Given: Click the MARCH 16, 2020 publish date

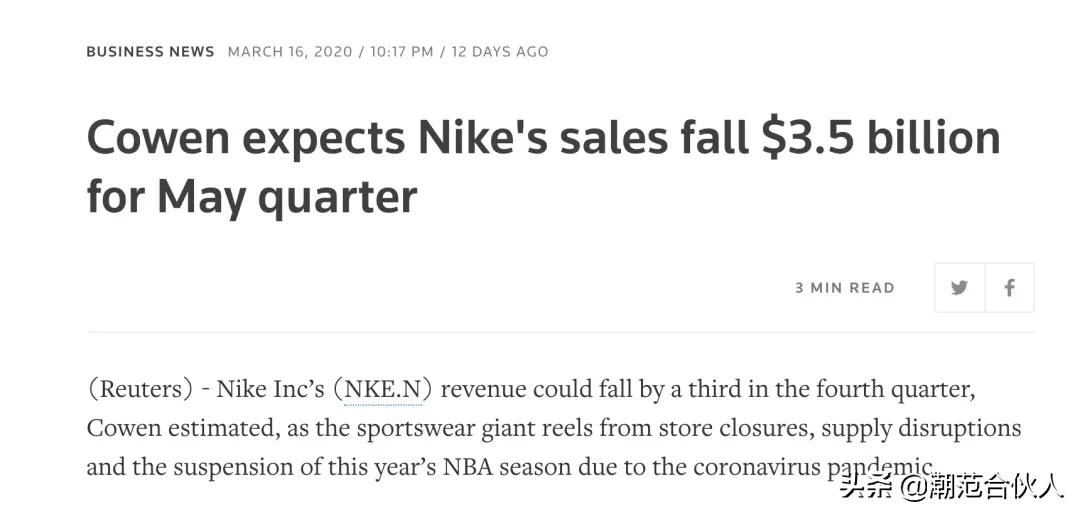Looking at the screenshot, I should (x=290, y=51).
